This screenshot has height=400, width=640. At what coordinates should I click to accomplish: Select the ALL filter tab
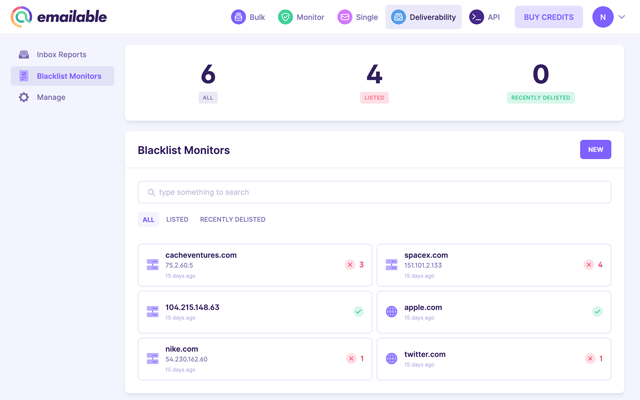148,220
